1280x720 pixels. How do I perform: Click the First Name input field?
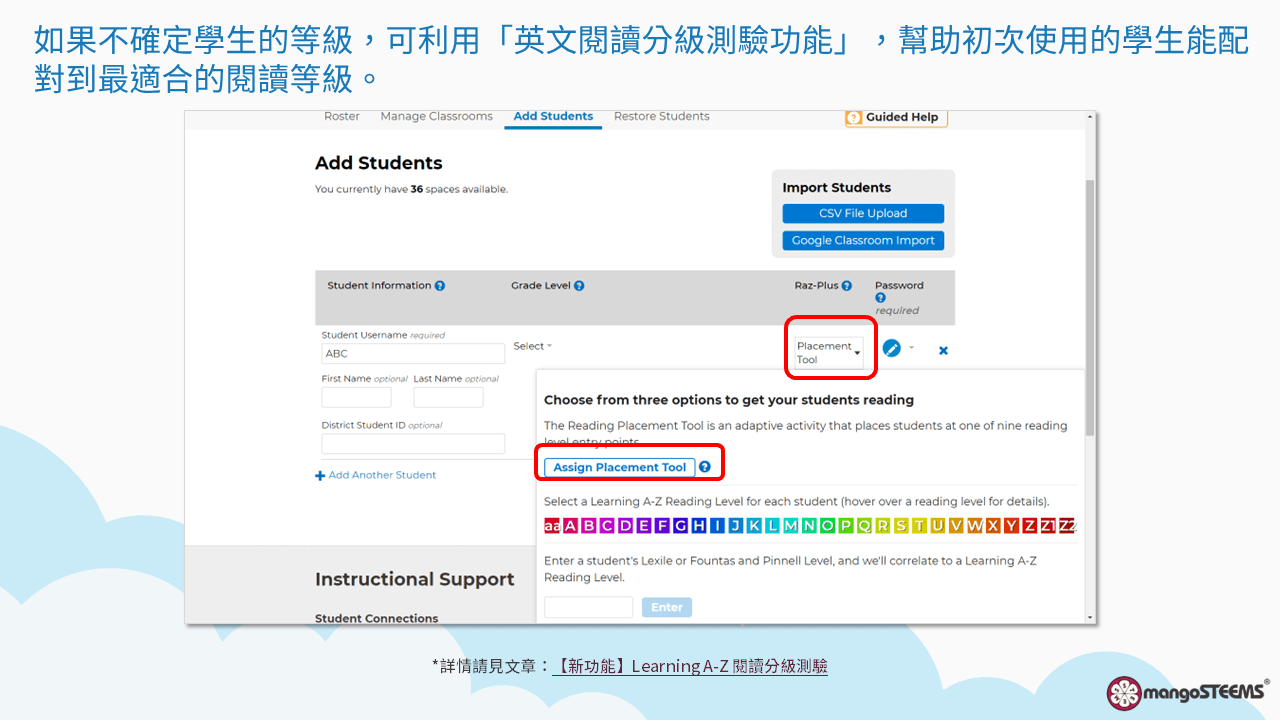point(357,398)
